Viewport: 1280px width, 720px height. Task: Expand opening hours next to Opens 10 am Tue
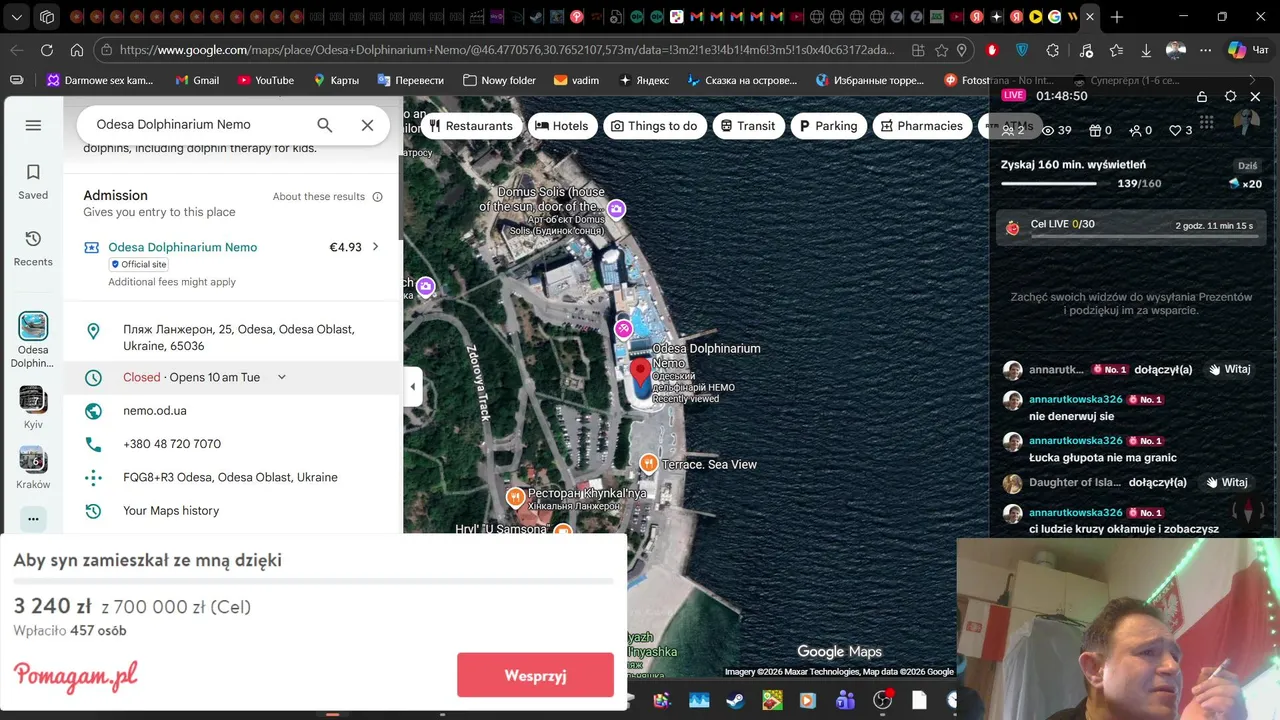(x=281, y=377)
